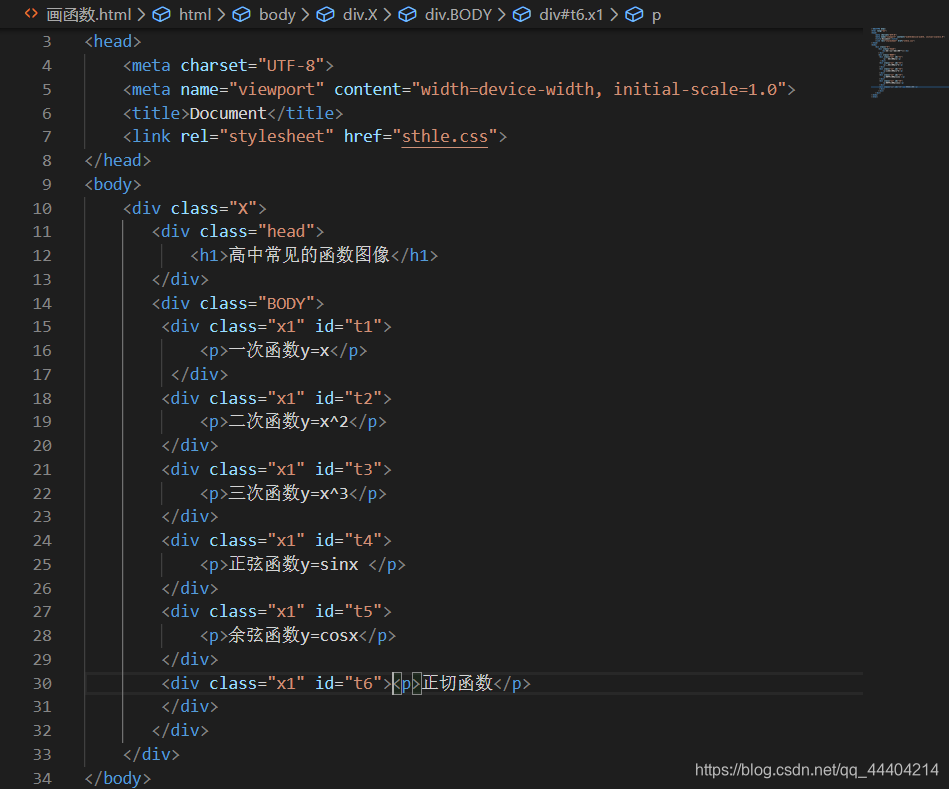Expand chevron after 画函数.html breadcrumb

coord(141,14)
